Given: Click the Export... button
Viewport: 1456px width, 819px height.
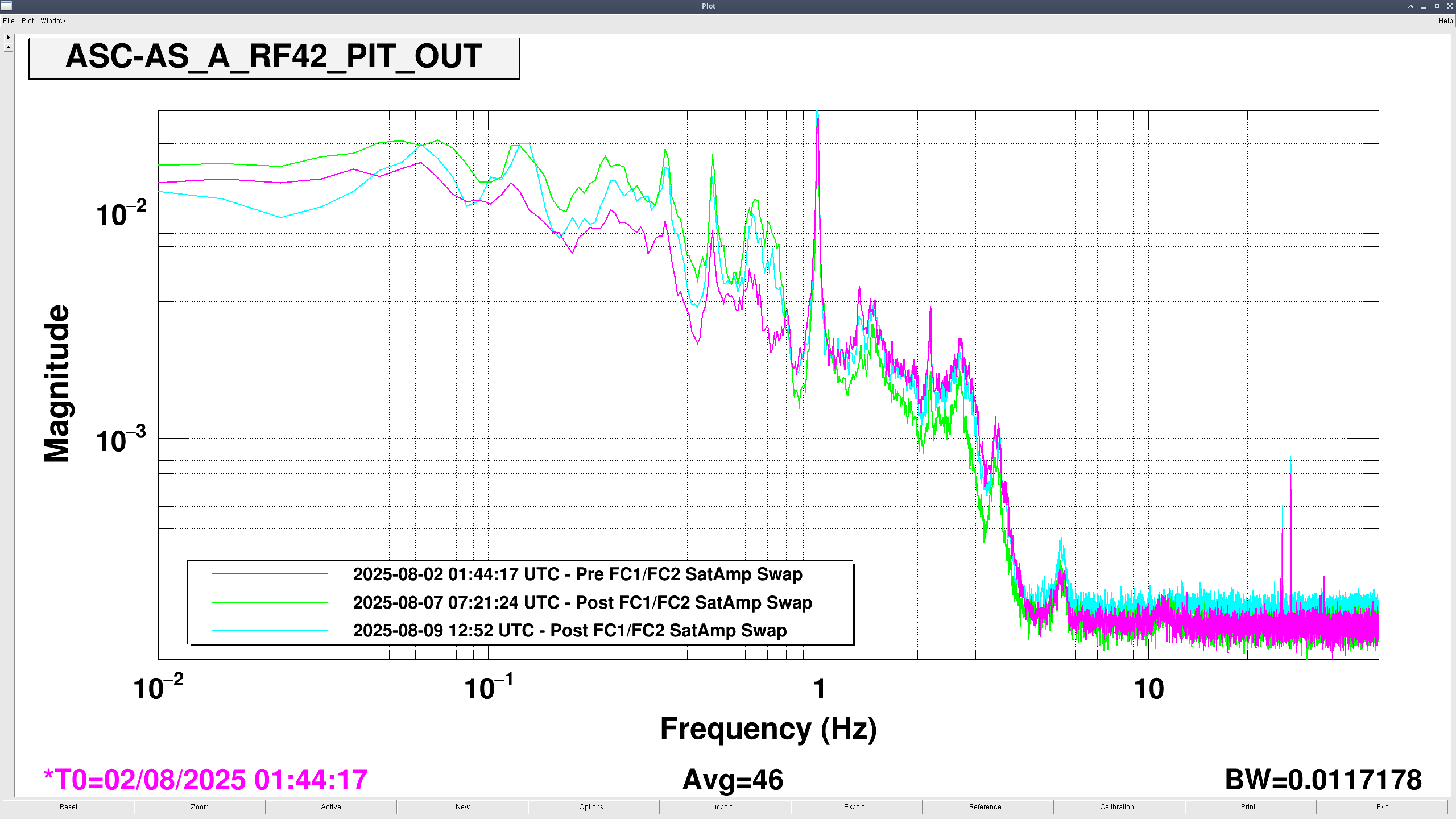Looking at the screenshot, I should [x=856, y=806].
